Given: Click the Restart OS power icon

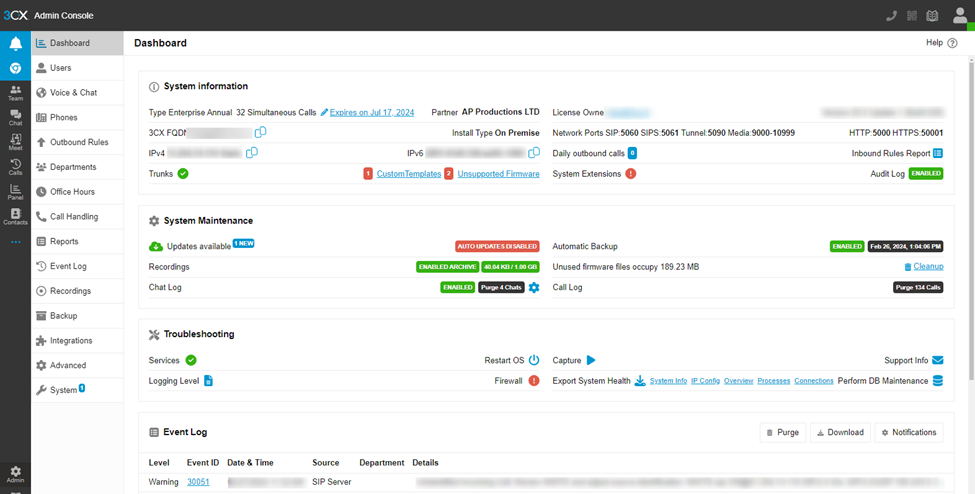Looking at the screenshot, I should [x=534, y=360].
